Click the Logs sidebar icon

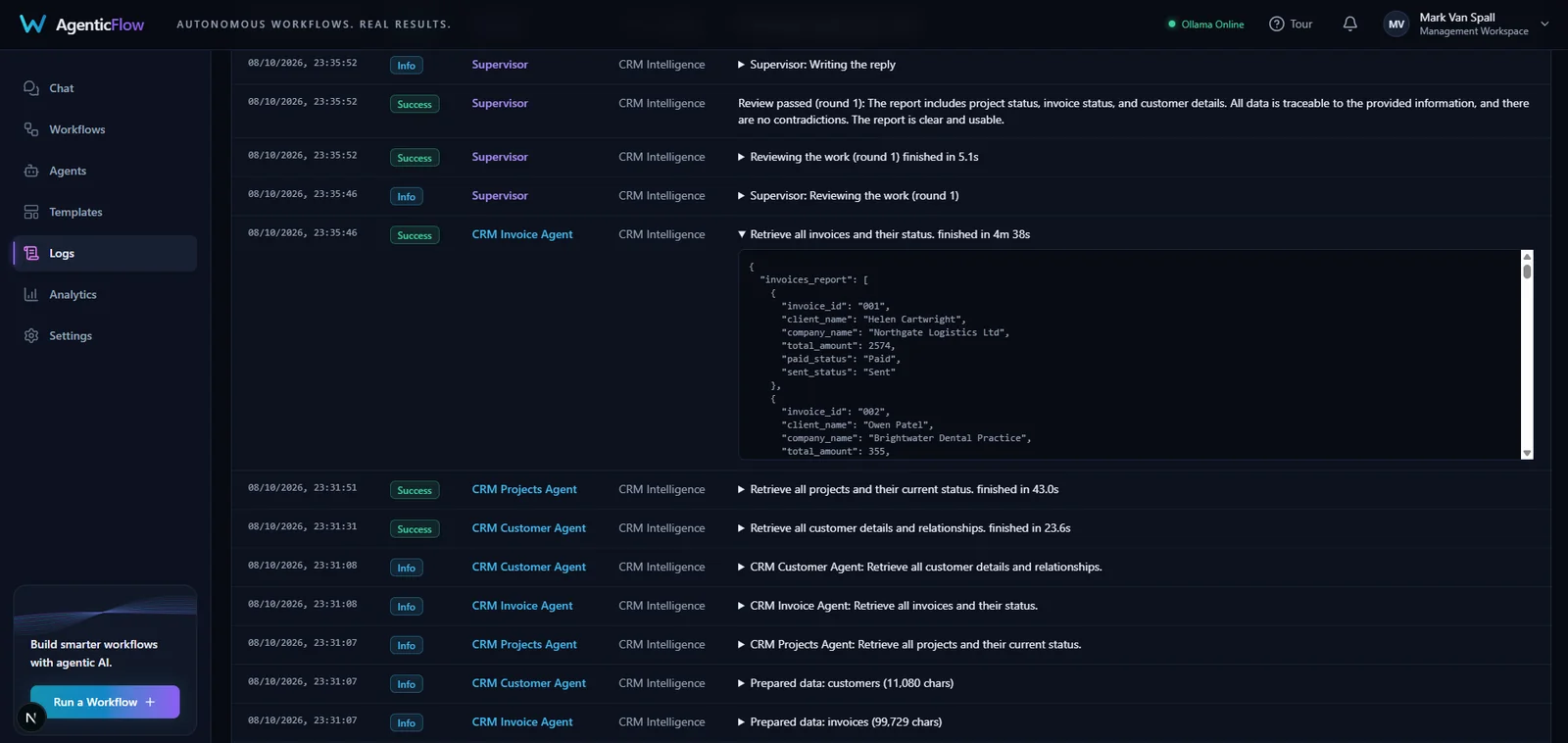[31, 253]
